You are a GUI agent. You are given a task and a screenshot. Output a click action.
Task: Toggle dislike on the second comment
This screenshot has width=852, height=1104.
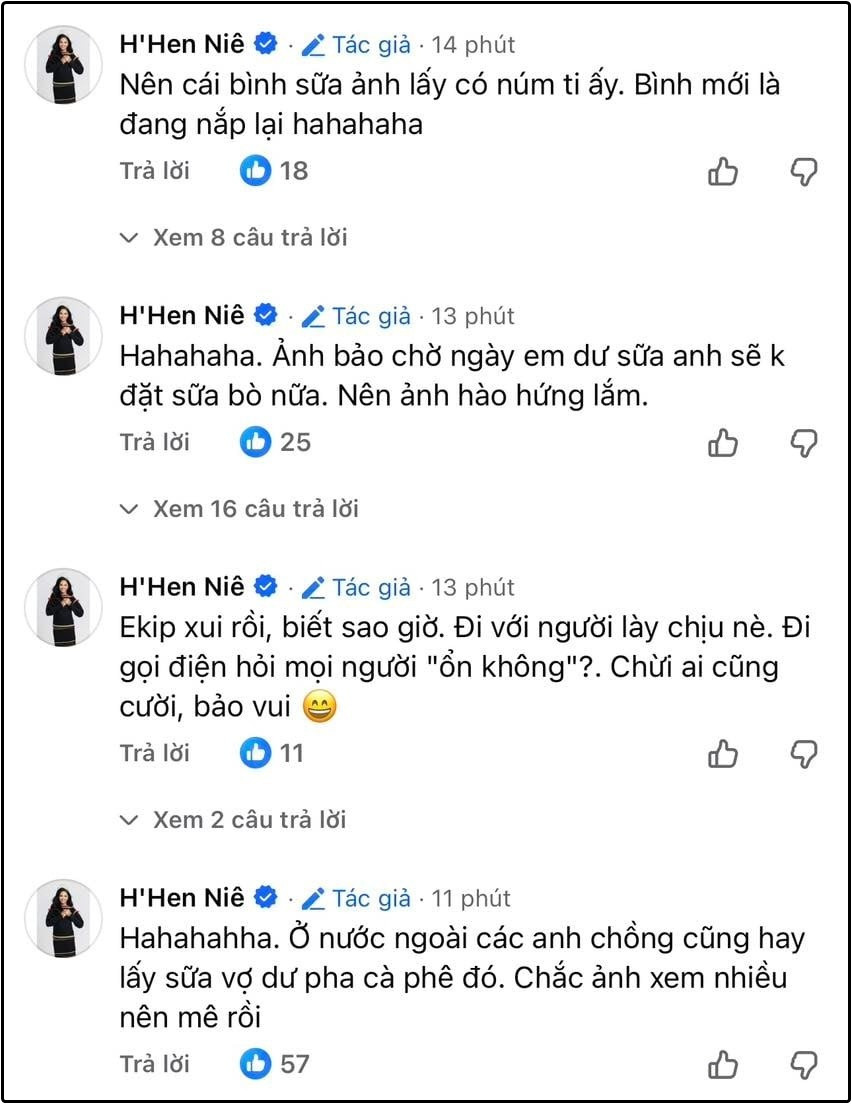806,443
